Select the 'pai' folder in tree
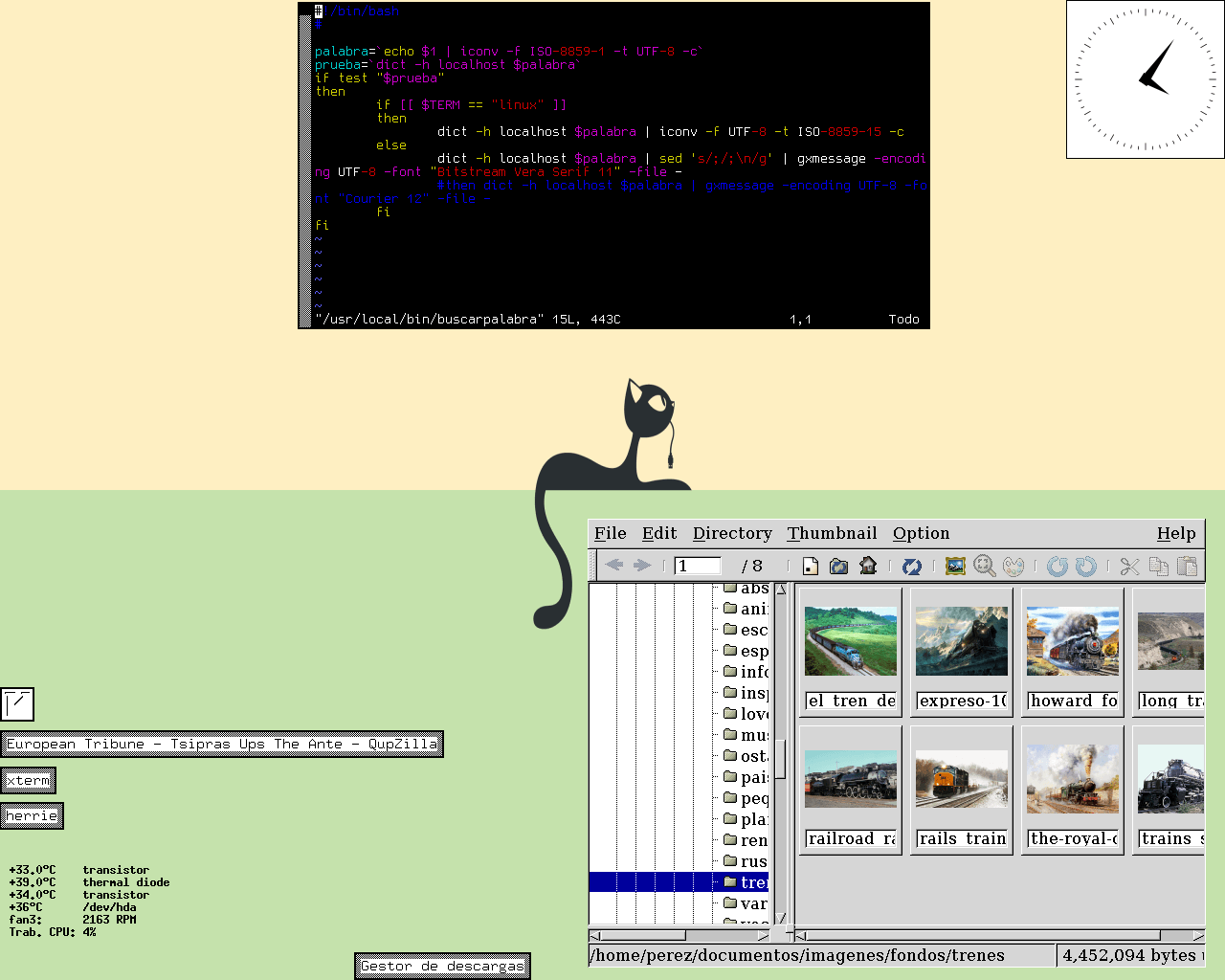The width and height of the screenshot is (1225, 980). point(752,777)
